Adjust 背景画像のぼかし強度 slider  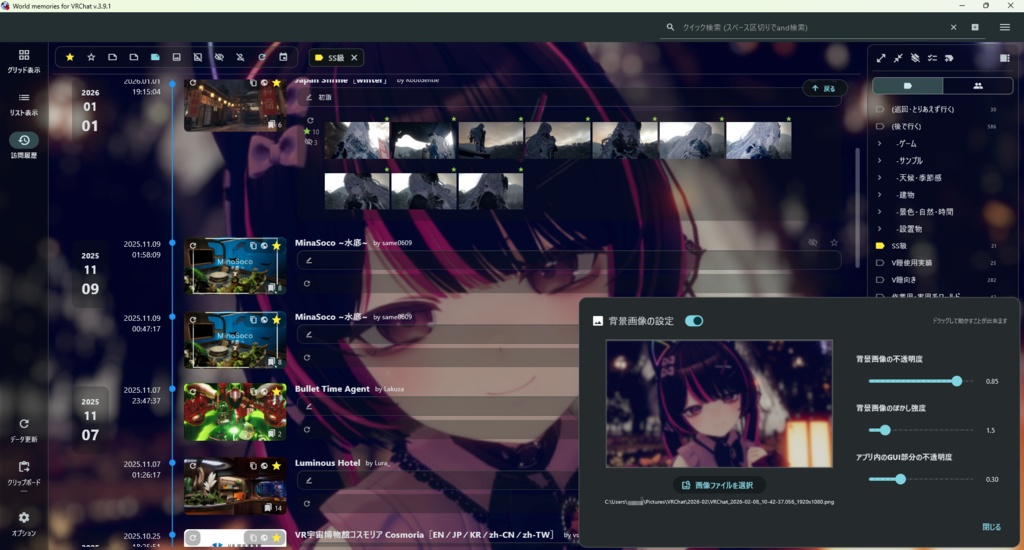click(x=920, y=430)
